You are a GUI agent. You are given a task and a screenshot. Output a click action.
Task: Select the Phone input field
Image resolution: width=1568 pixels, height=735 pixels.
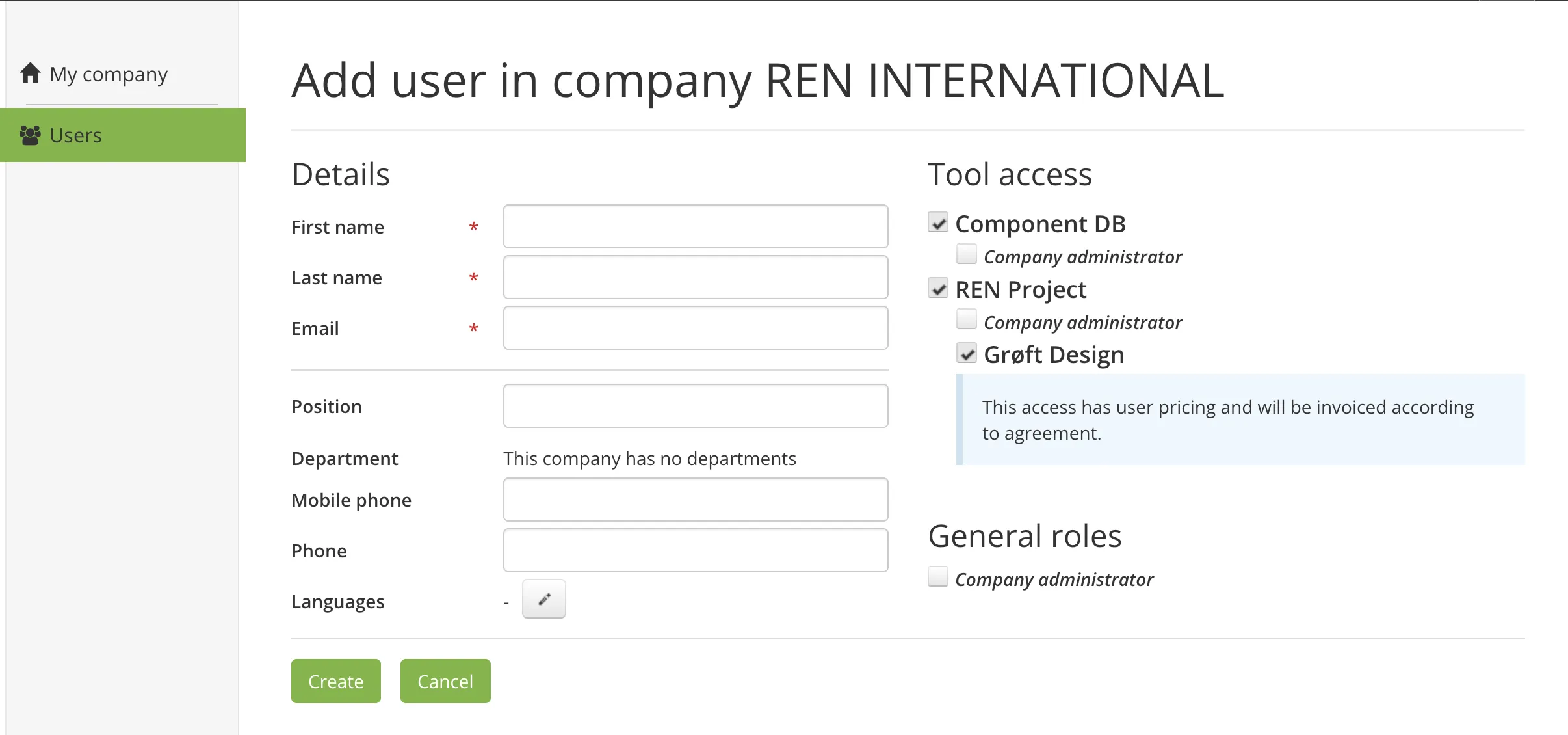pyautogui.click(x=696, y=550)
